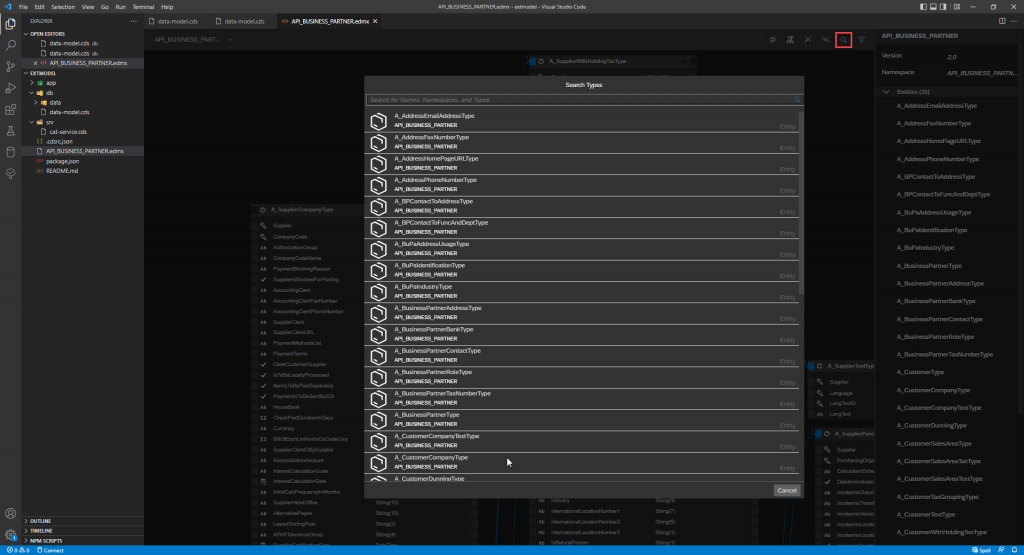
Task: Select A_AddressFaxNumberType in search results
Action: (x=581, y=142)
